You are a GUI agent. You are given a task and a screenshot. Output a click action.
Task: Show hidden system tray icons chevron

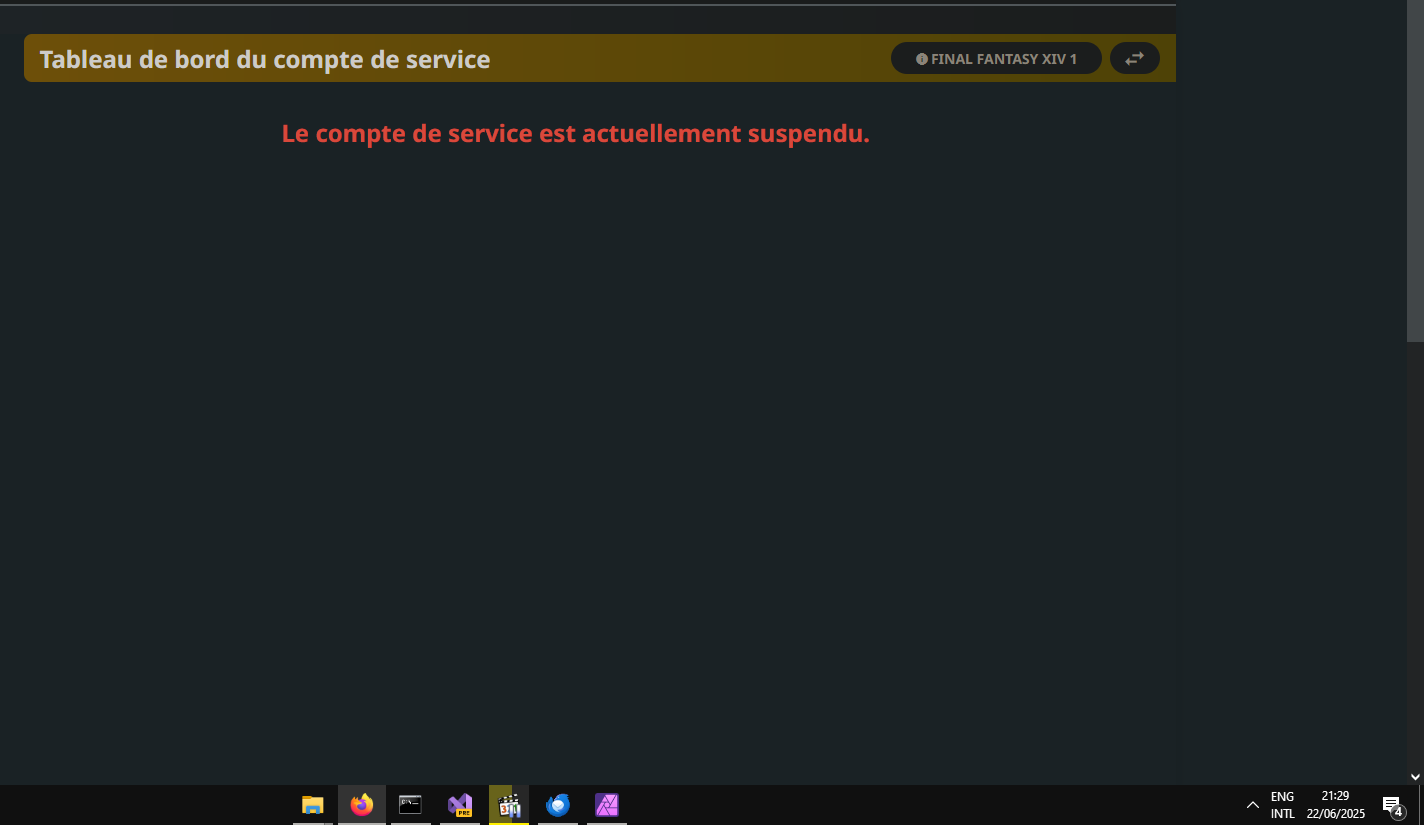point(1252,805)
